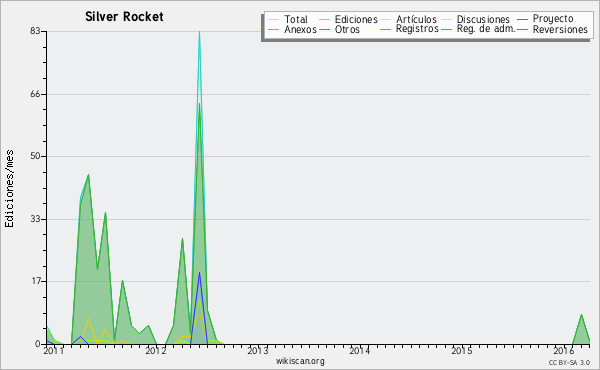
Task: Click the 2012 x-axis label
Action: (155, 350)
